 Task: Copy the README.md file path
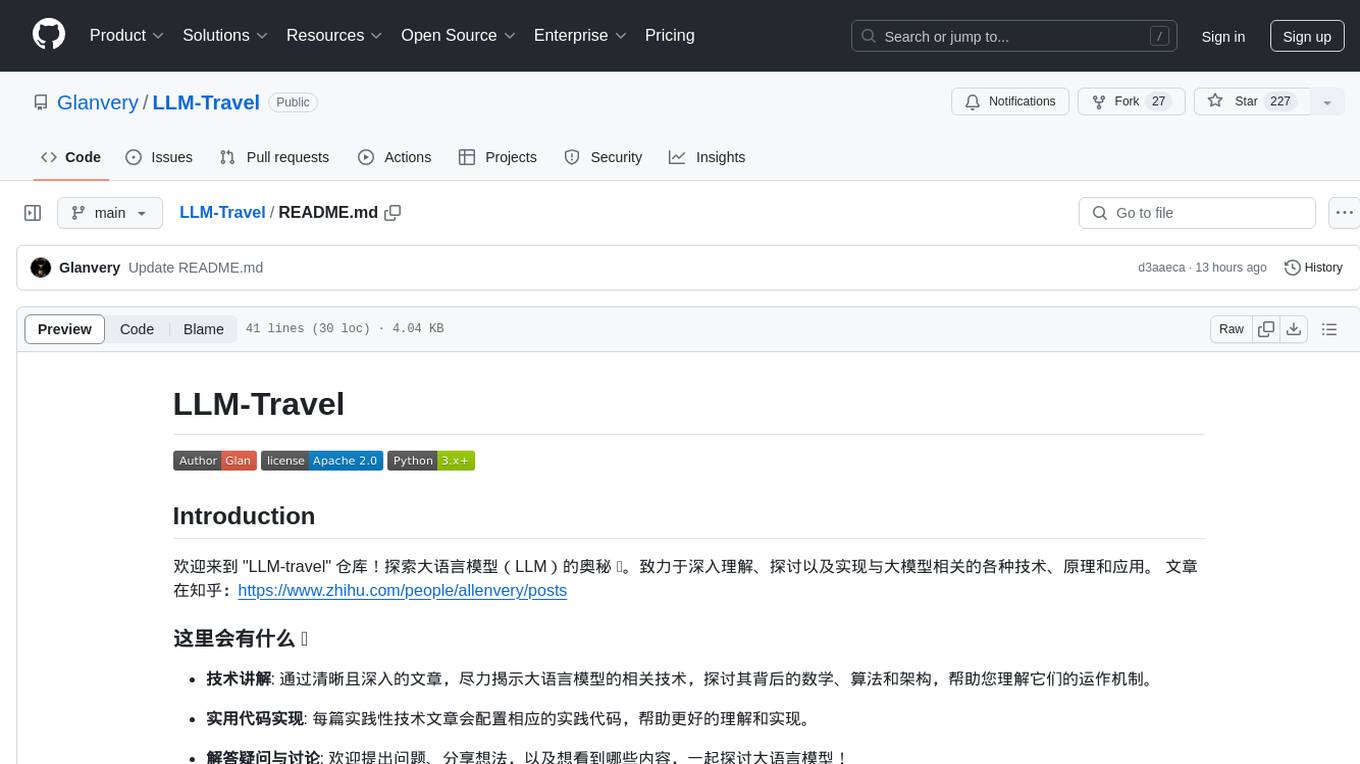tap(393, 212)
